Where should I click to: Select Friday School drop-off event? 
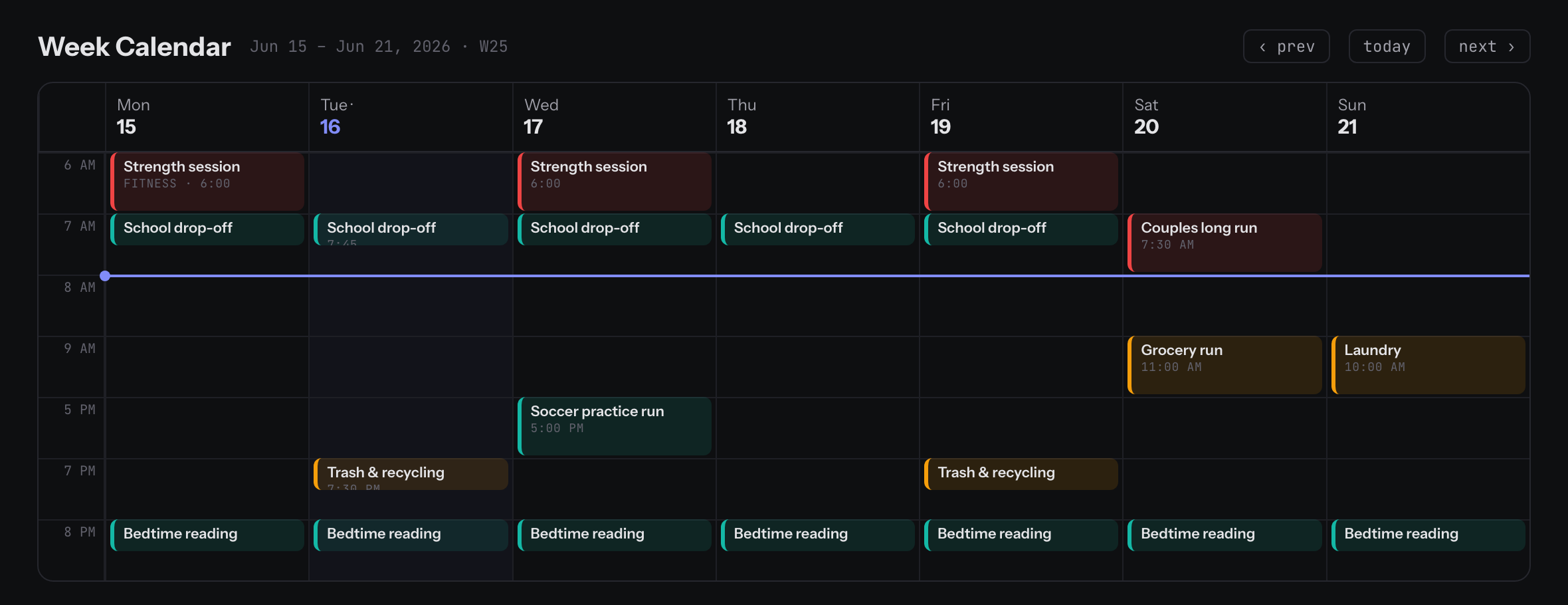click(1021, 229)
